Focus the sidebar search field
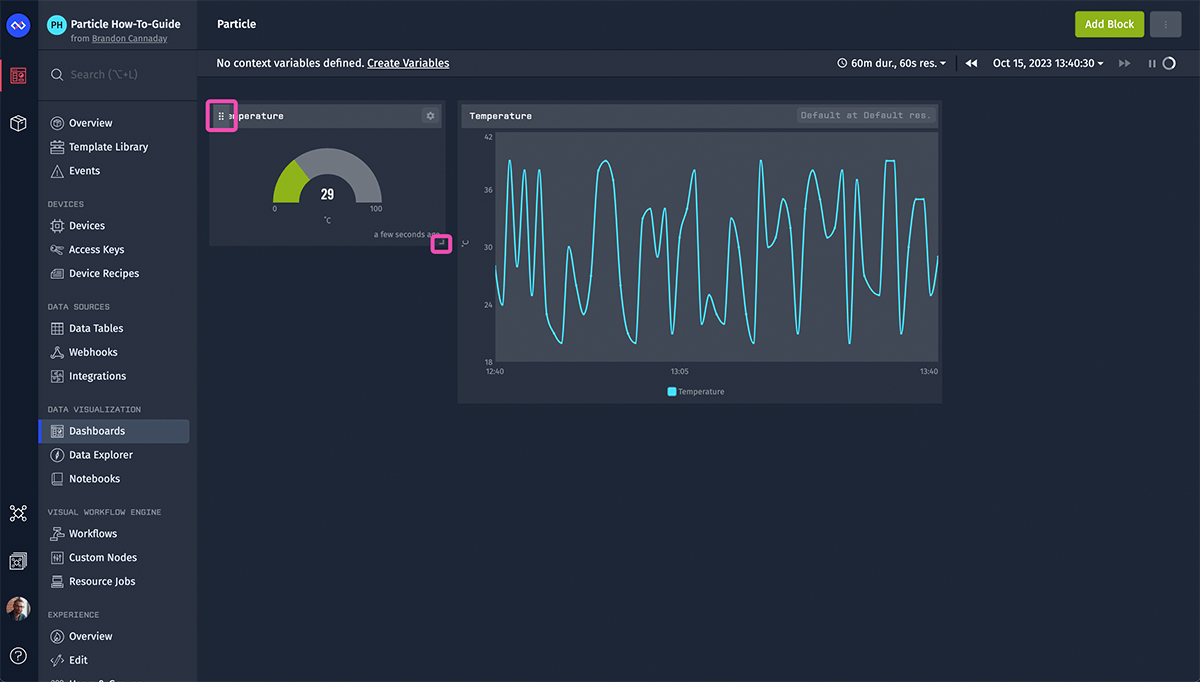1200x682 pixels. (118, 75)
